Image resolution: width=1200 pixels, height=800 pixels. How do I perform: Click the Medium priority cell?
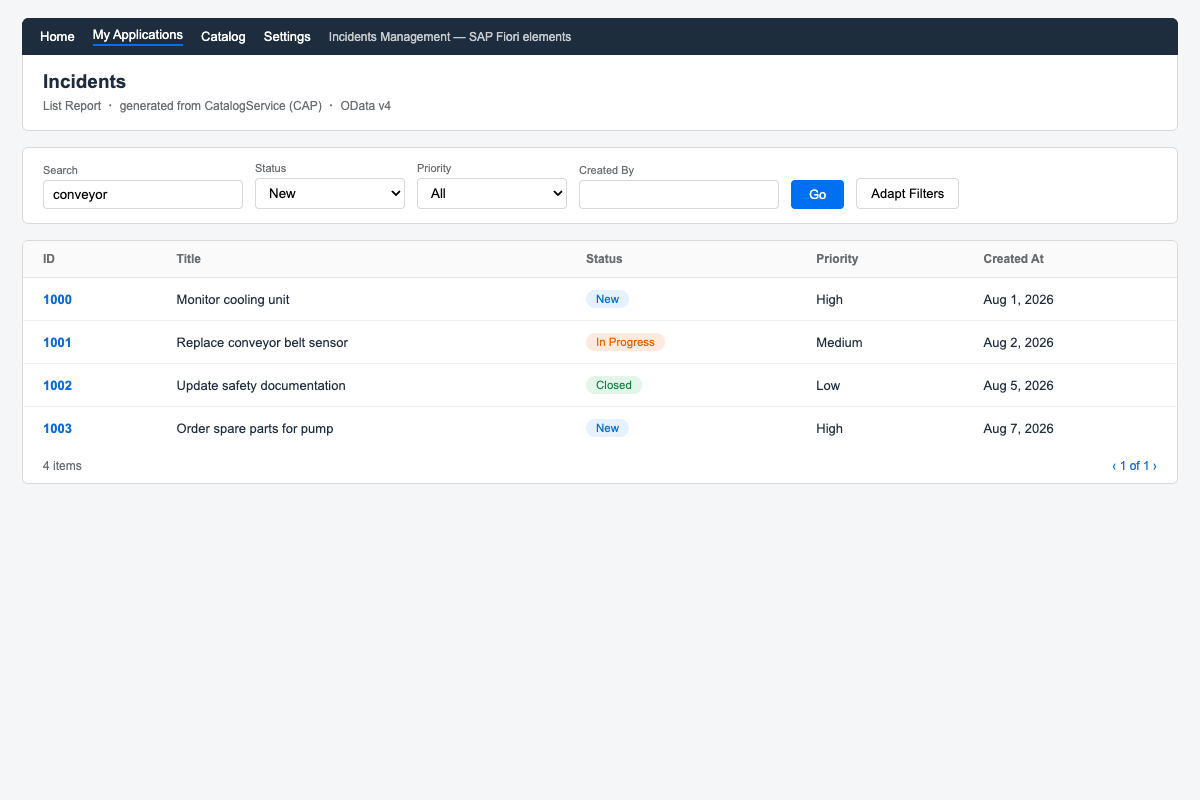[839, 342]
